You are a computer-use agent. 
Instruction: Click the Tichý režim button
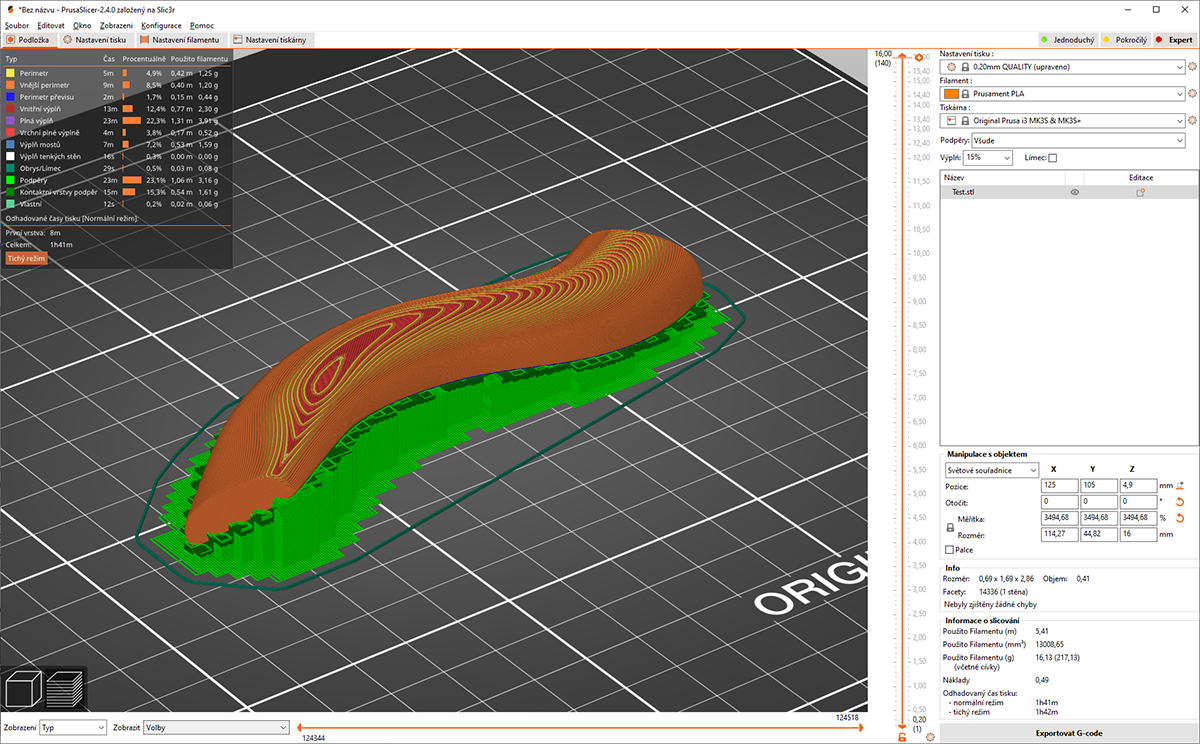[27, 258]
